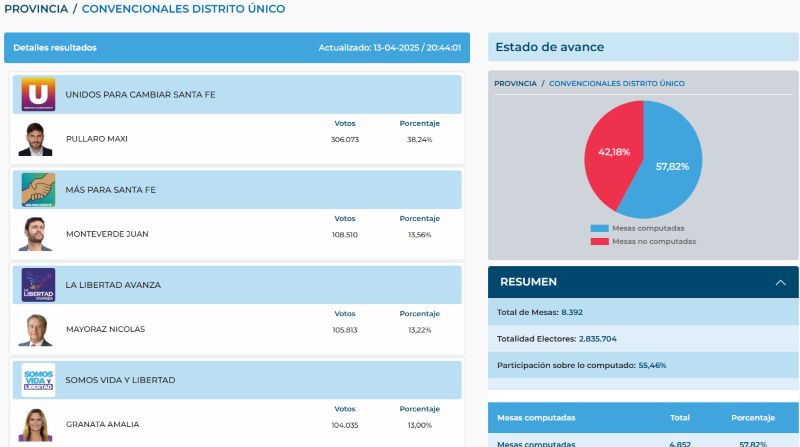Select Mayoraz Nicolas candidate photo
The height and width of the screenshot is (447, 800).
(35, 329)
